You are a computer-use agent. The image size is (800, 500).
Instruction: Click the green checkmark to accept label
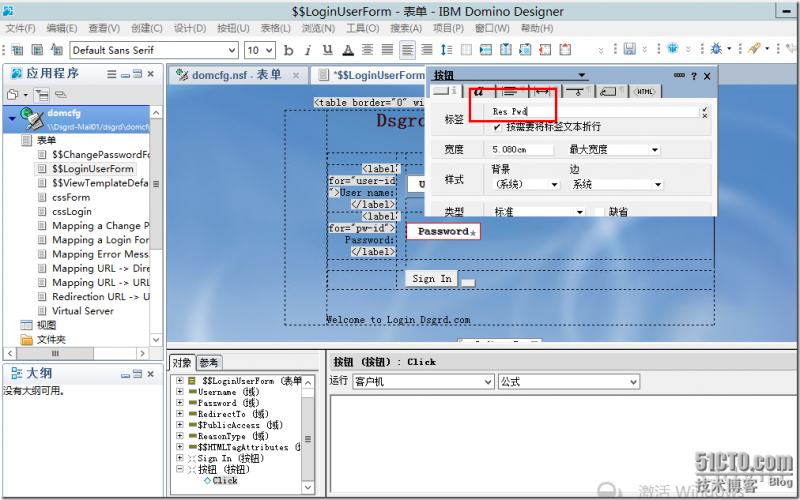click(x=705, y=109)
